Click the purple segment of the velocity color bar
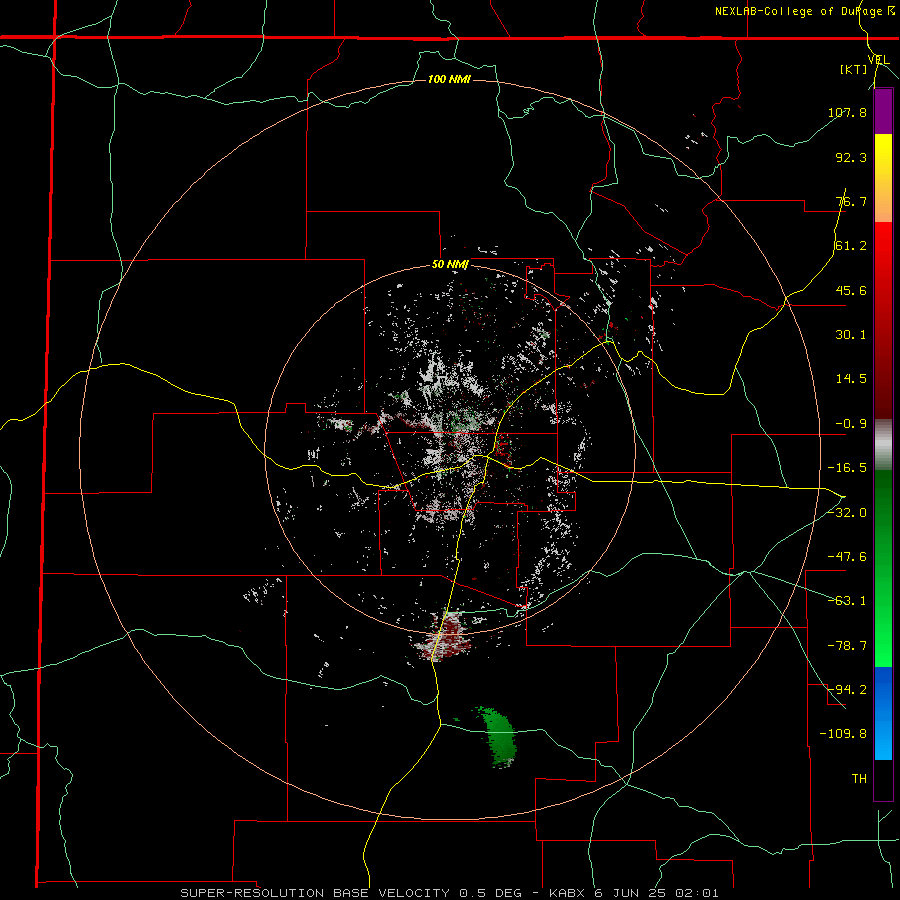The height and width of the screenshot is (900, 900). click(883, 111)
